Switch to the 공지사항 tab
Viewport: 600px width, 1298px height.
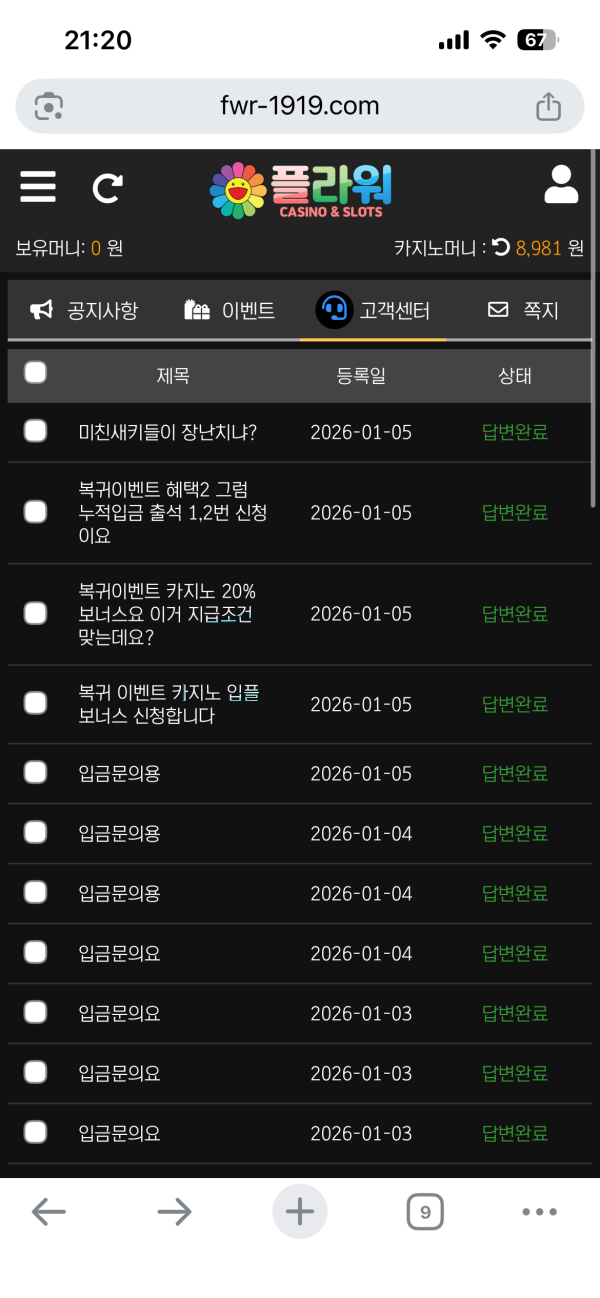pos(84,310)
